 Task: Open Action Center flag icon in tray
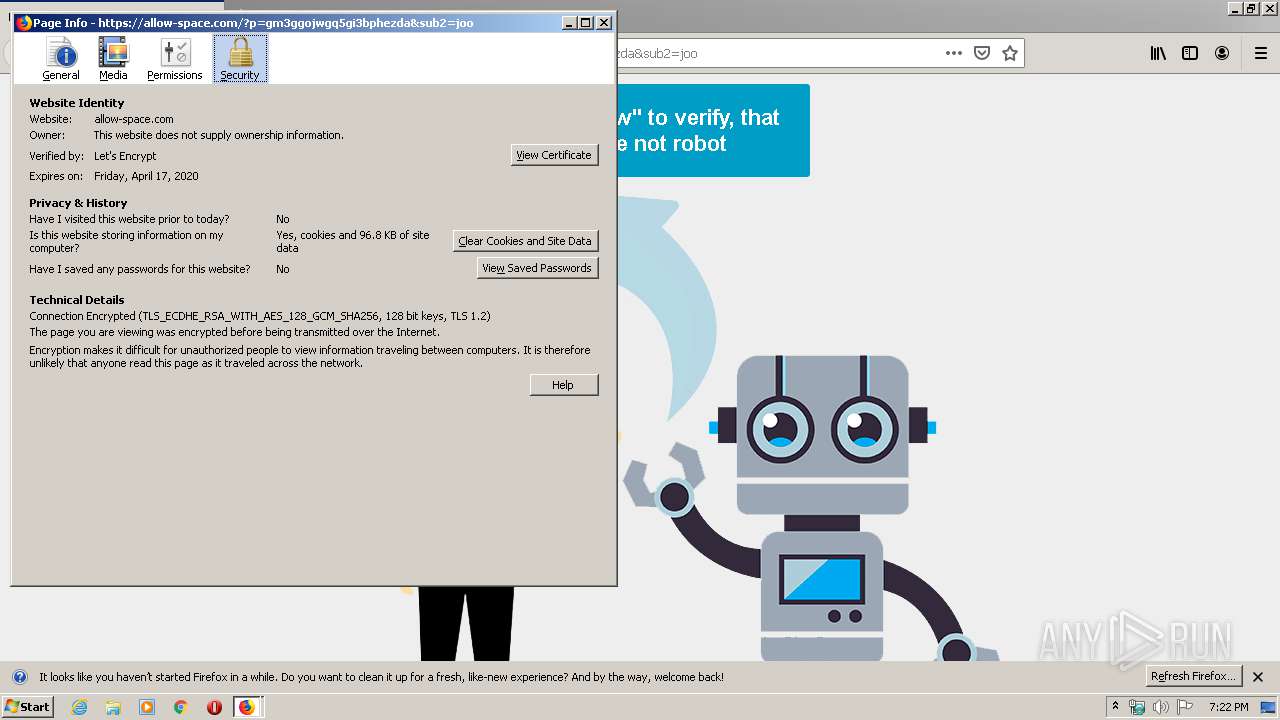tap(1185, 707)
